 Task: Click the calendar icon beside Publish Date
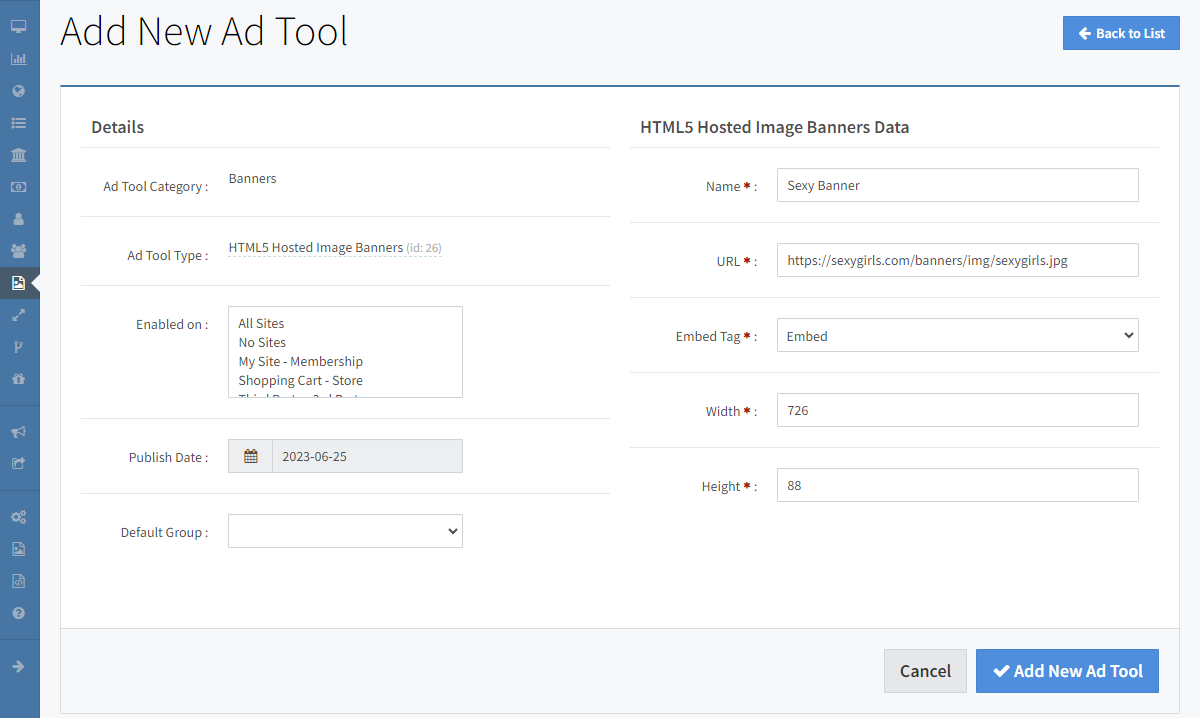[x=251, y=456]
